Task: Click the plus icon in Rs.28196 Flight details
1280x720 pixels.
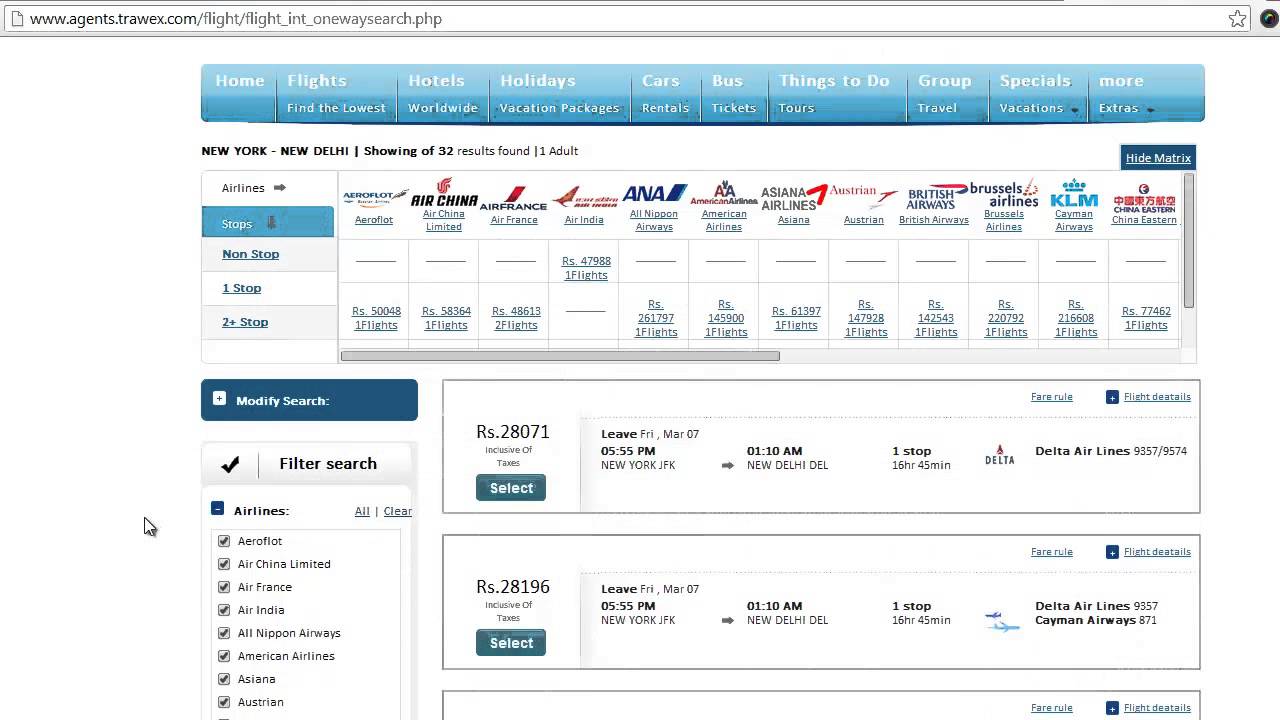Action: click(1112, 552)
